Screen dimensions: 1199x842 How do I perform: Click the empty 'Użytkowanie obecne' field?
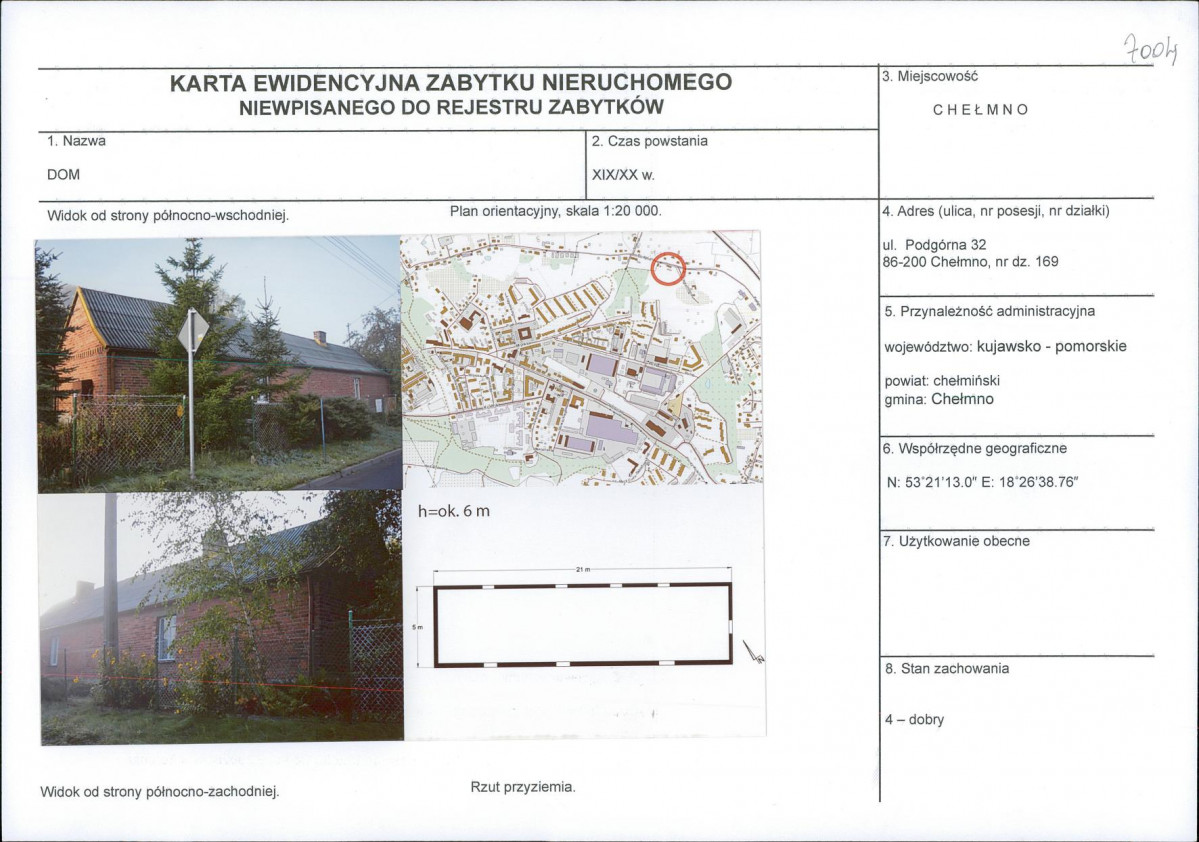click(1017, 600)
